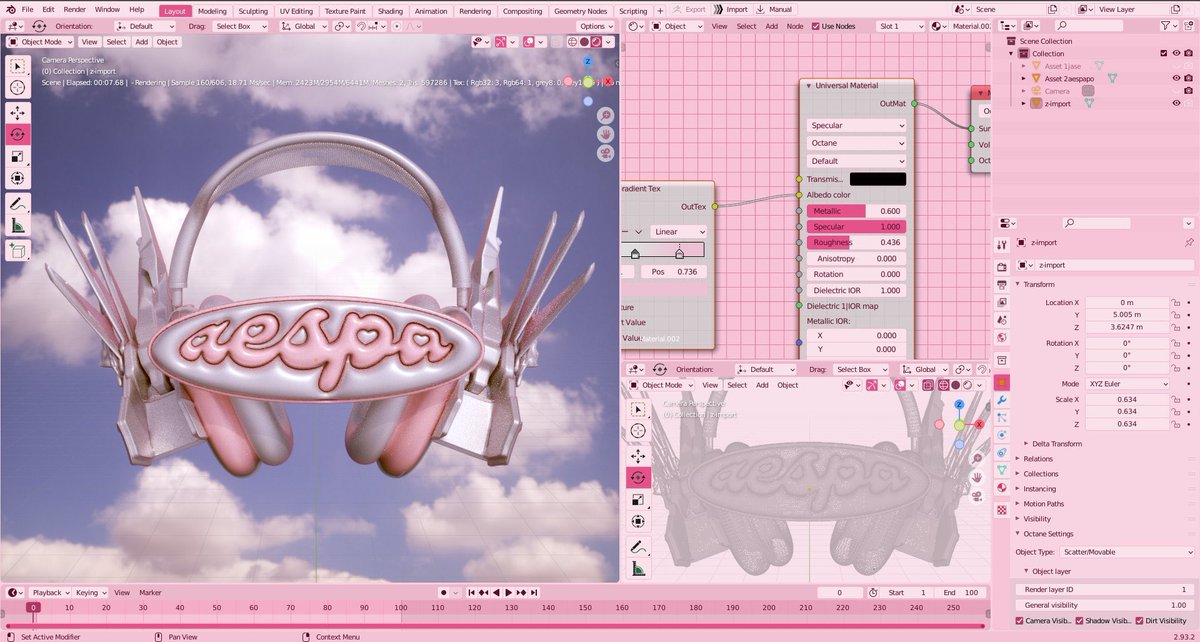Adjust the Roughness slider in Universal Material
The width and height of the screenshot is (1200, 642).
coord(857,243)
